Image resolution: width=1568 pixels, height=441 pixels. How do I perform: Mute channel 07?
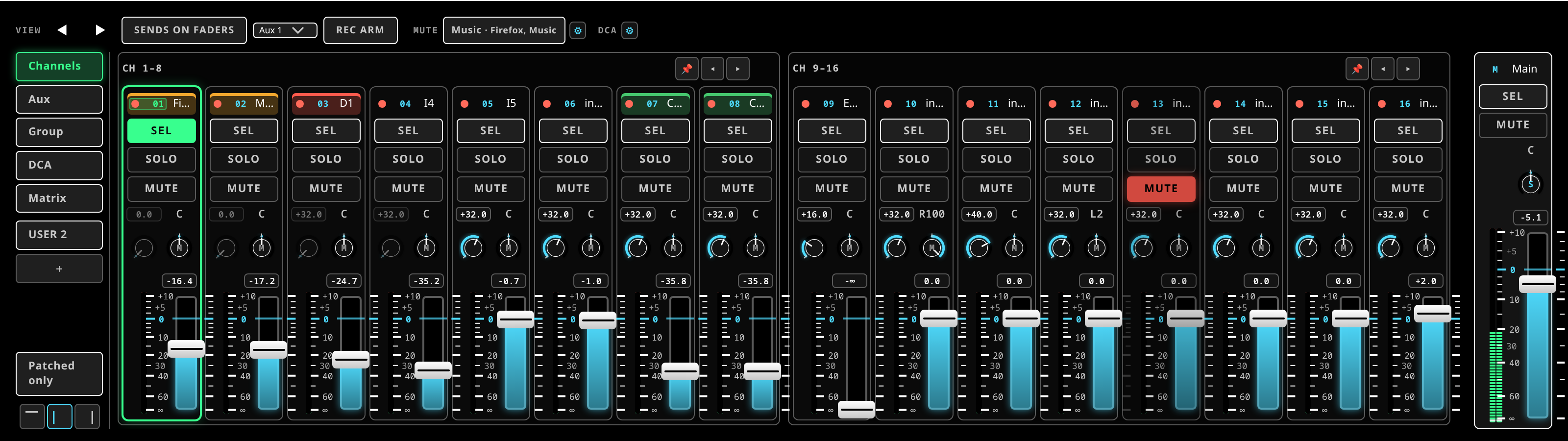tap(655, 189)
